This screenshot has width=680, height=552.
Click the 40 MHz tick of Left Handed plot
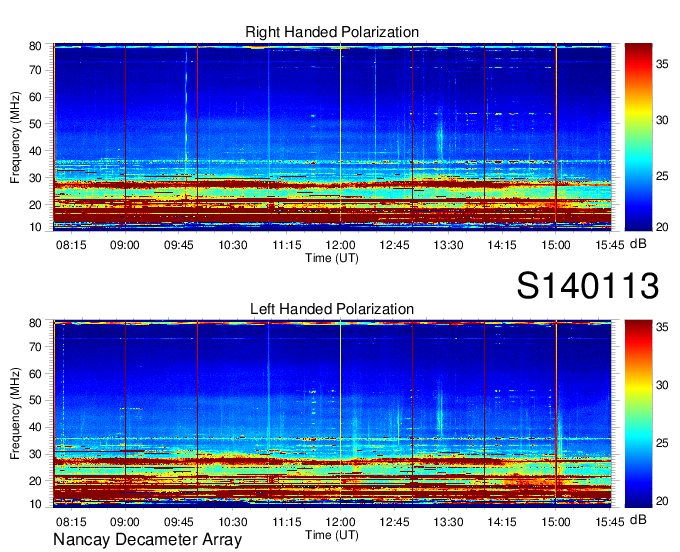click(x=35, y=428)
